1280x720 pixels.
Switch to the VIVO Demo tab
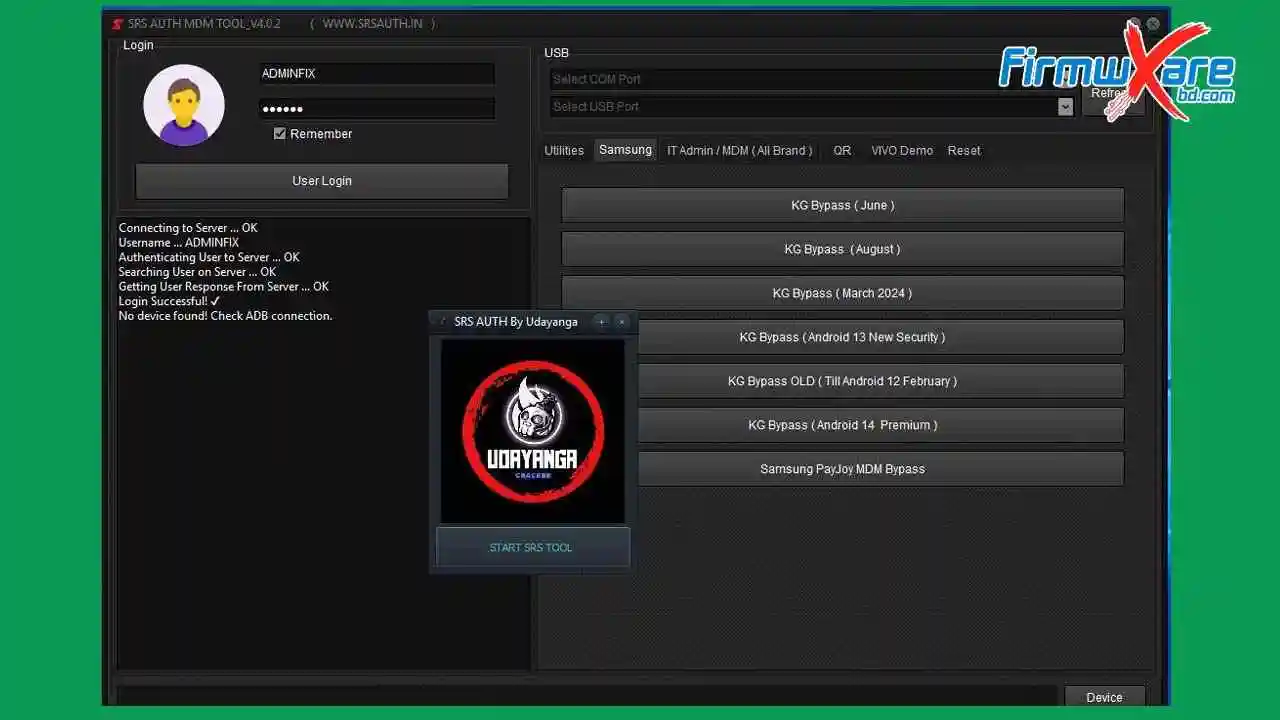pos(902,150)
